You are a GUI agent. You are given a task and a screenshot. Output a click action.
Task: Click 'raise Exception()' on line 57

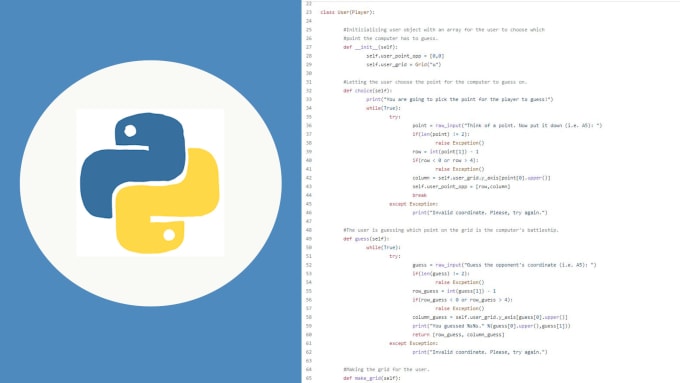tap(460, 308)
